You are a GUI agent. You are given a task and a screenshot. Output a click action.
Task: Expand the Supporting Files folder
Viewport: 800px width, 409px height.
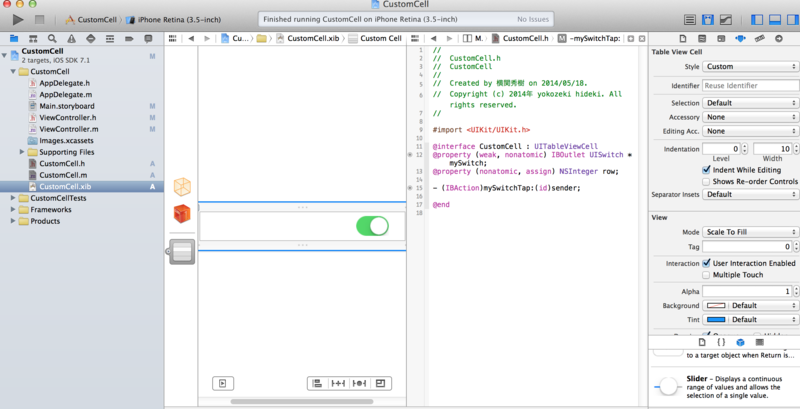pos(22,152)
